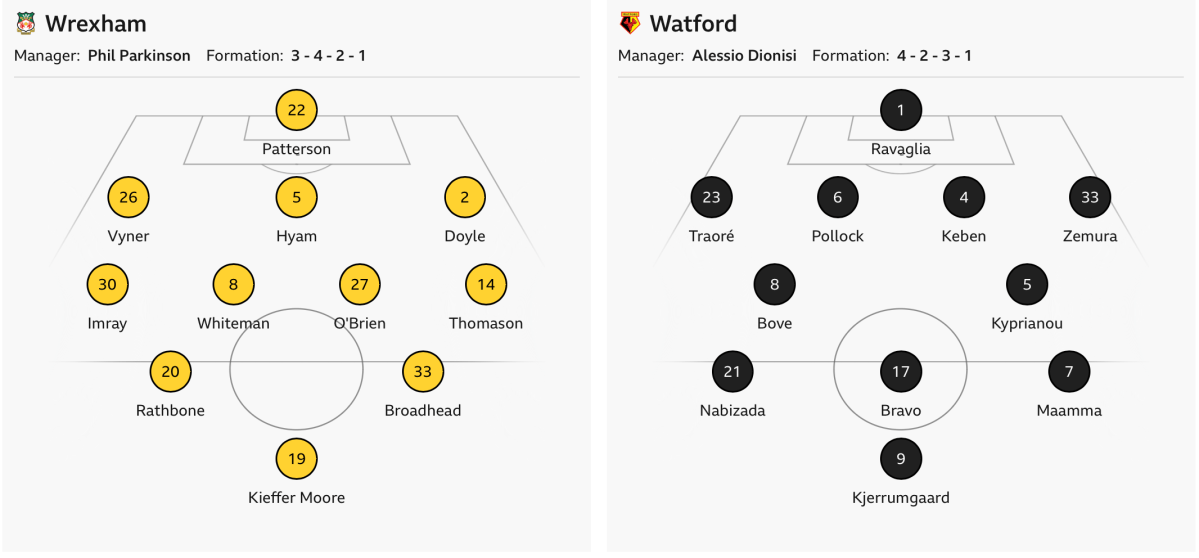
Task: Open Wrexham manager Phil Parkinson name
Action: 139,56
